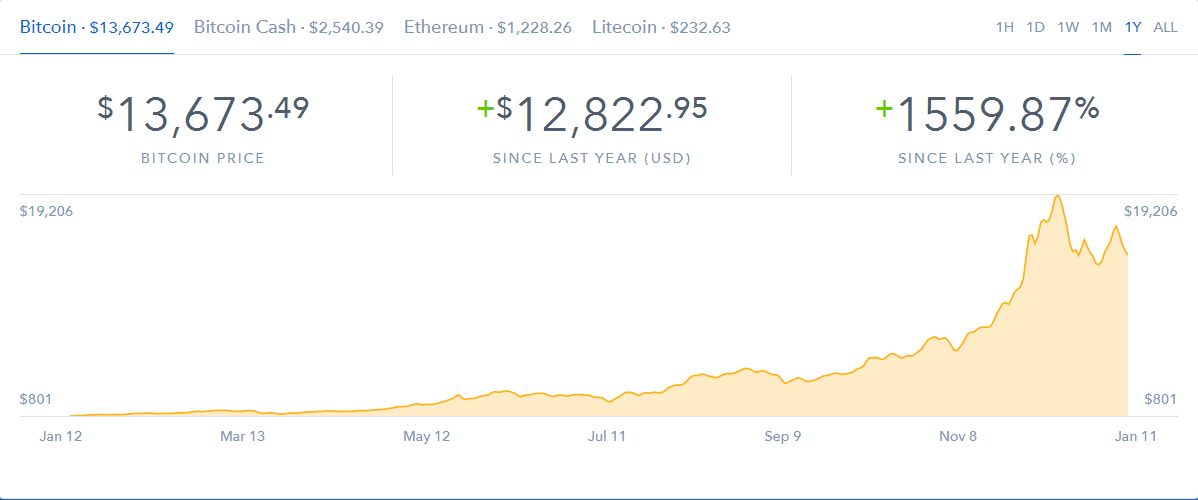Click the Jan 11 date label
Screen dimensions: 1198x500
[1136, 436]
